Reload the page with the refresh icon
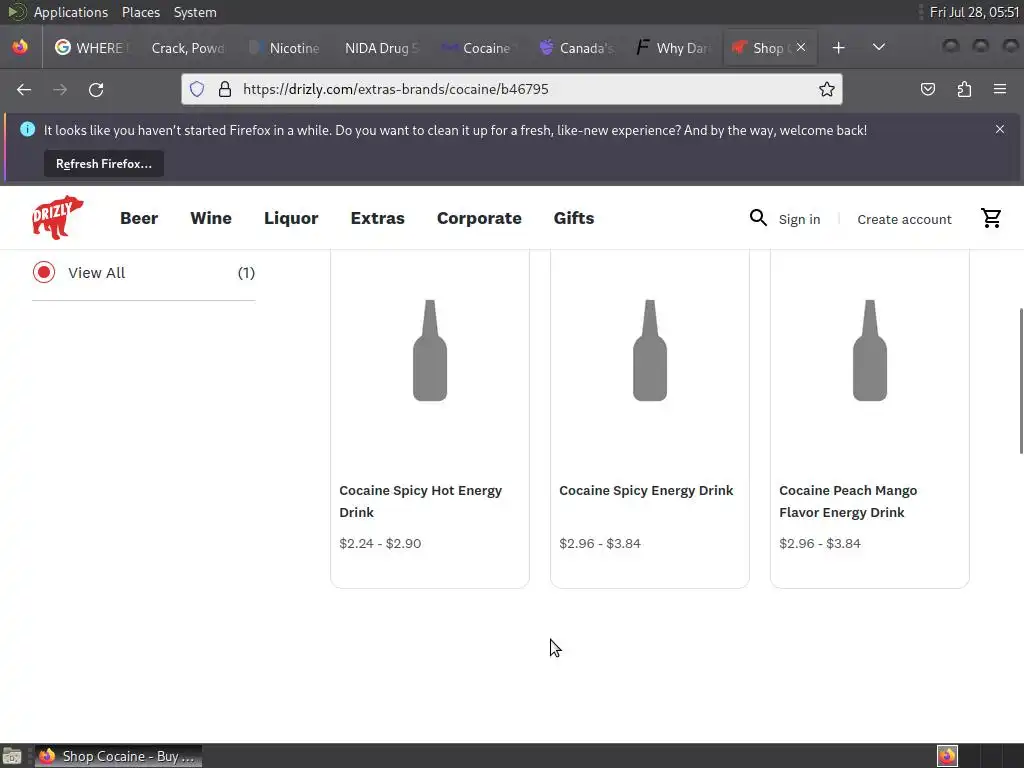The image size is (1024, 768). [96, 89]
